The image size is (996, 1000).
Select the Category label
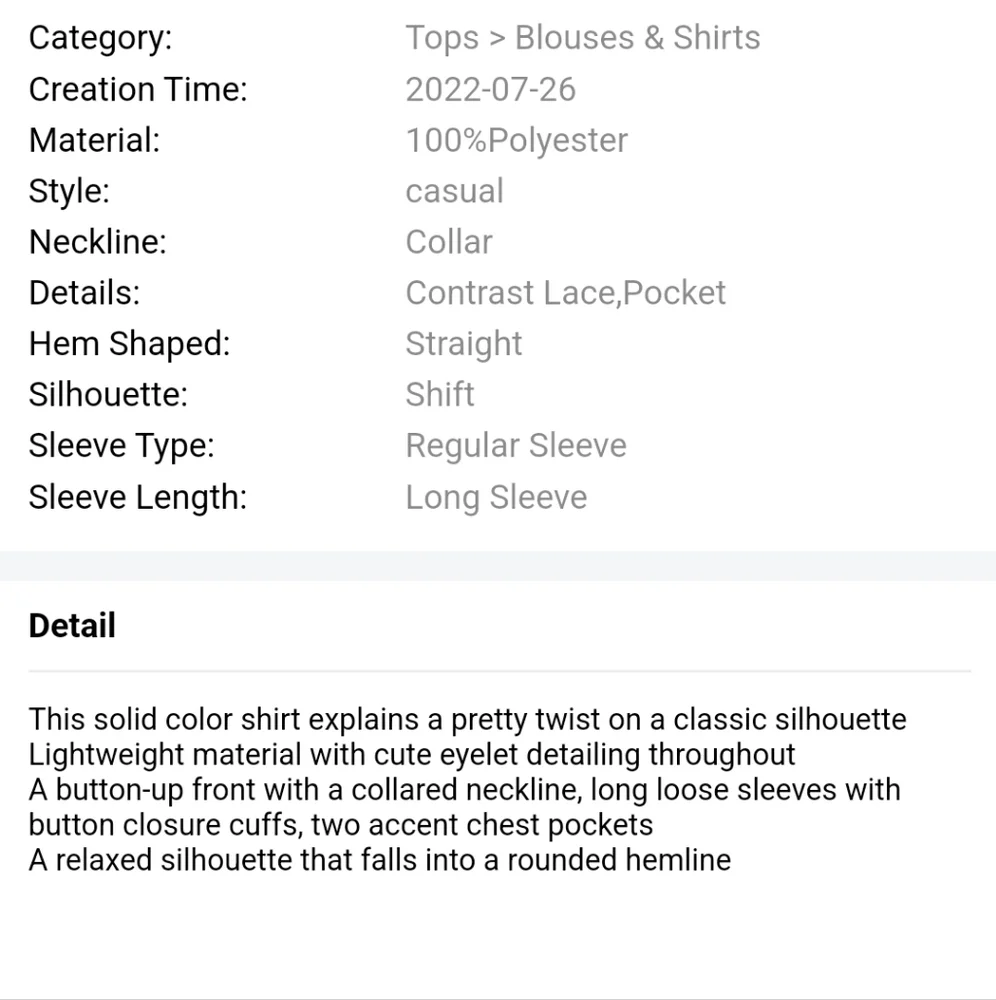(100, 38)
